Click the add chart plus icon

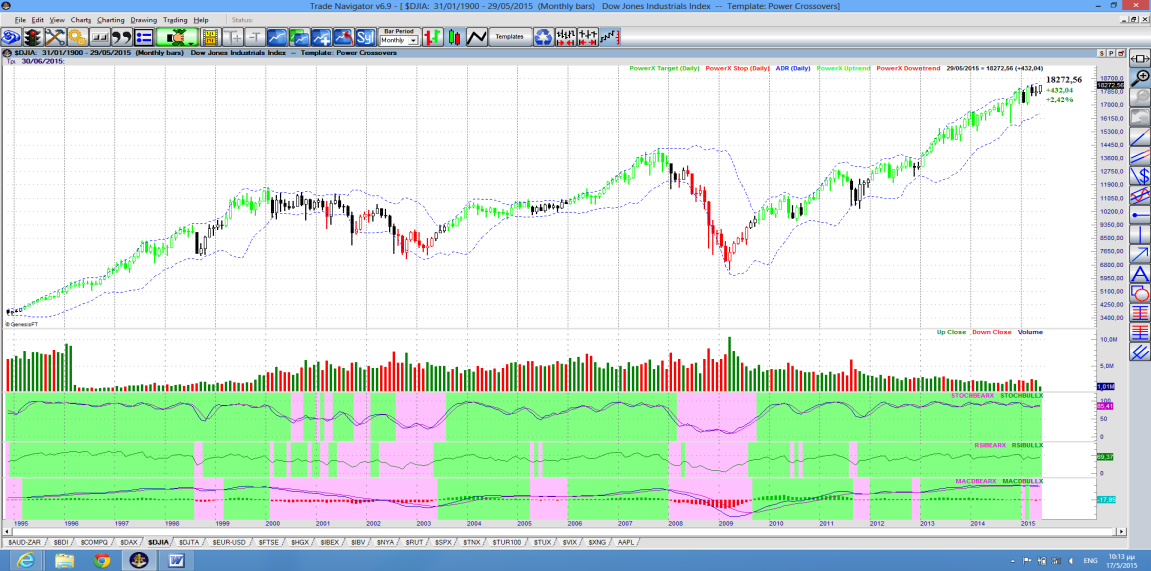click(x=322, y=37)
